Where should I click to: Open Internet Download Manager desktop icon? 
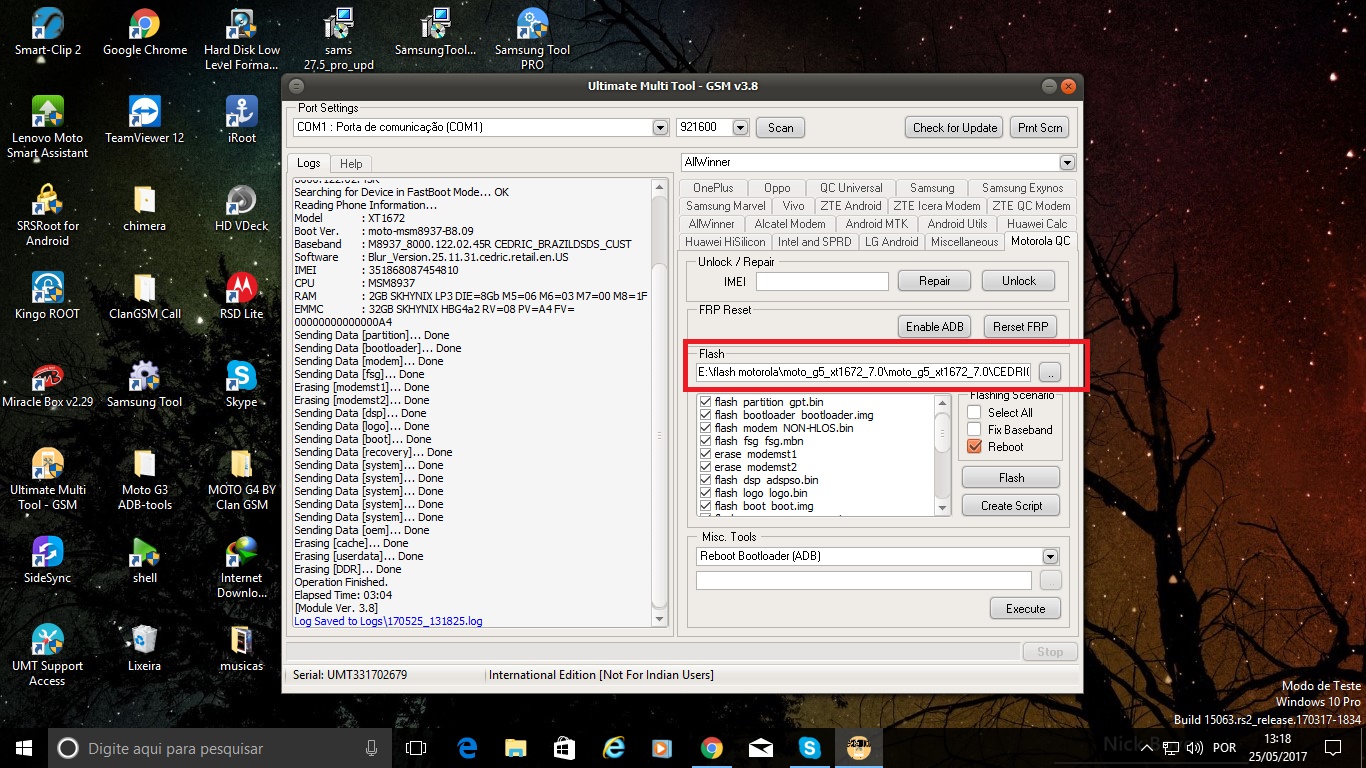pyautogui.click(x=242, y=567)
